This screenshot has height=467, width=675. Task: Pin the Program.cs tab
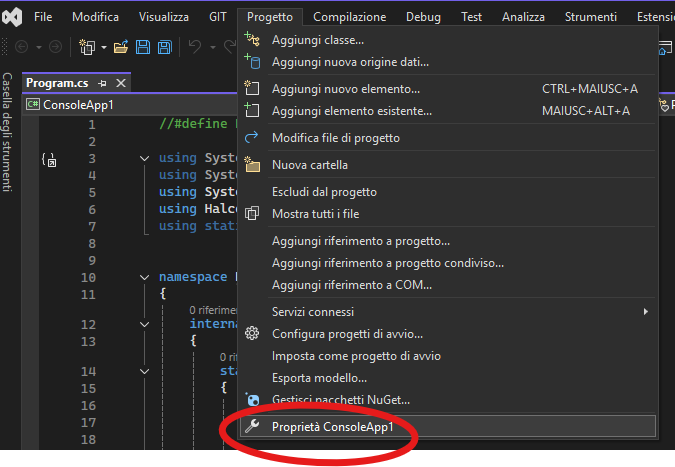click(104, 83)
